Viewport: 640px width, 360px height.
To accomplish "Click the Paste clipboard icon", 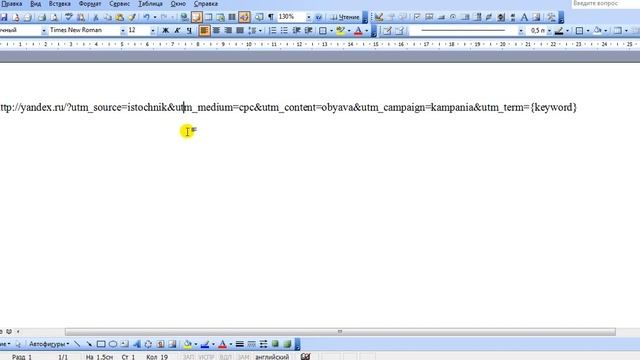I will coord(120,17).
